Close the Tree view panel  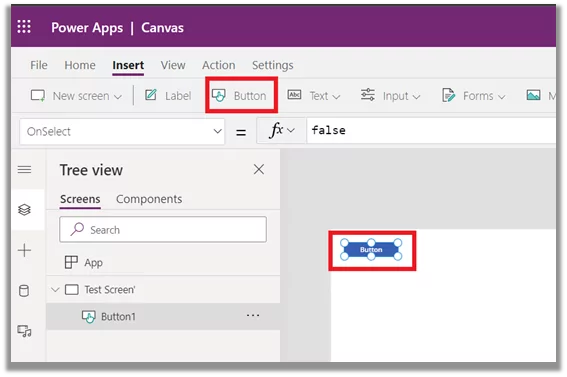pyautogui.click(x=259, y=169)
